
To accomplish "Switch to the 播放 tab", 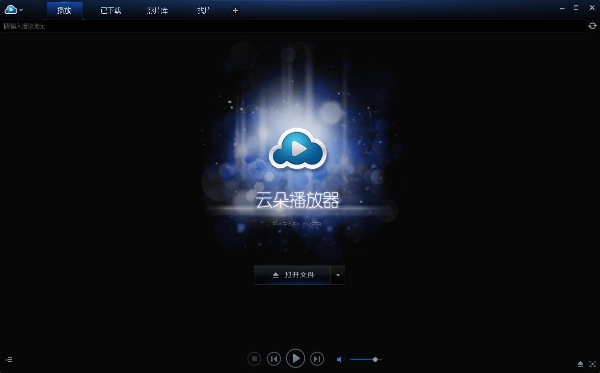I will (64, 11).
